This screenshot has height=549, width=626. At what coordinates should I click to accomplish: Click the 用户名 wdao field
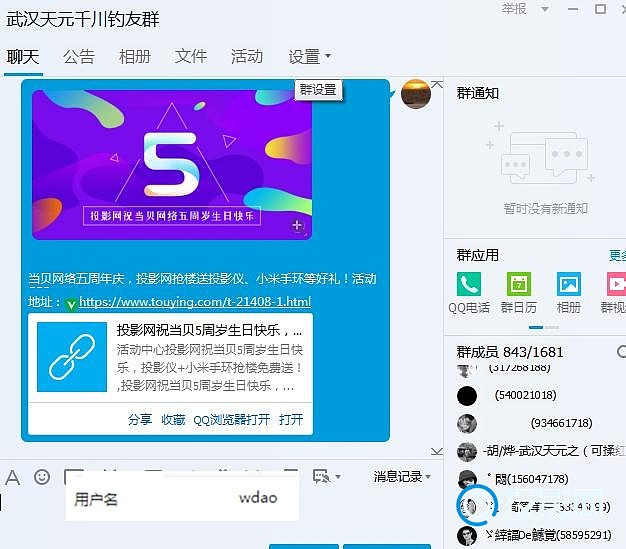click(x=182, y=498)
